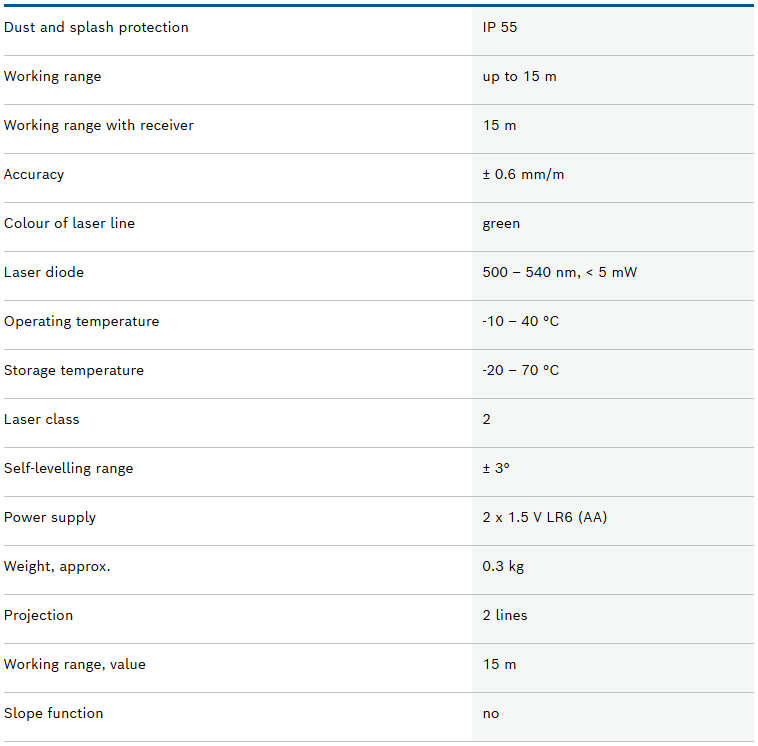Select the "green" colour value
The width and height of the screenshot is (758, 746).
pyautogui.click(x=501, y=223)
